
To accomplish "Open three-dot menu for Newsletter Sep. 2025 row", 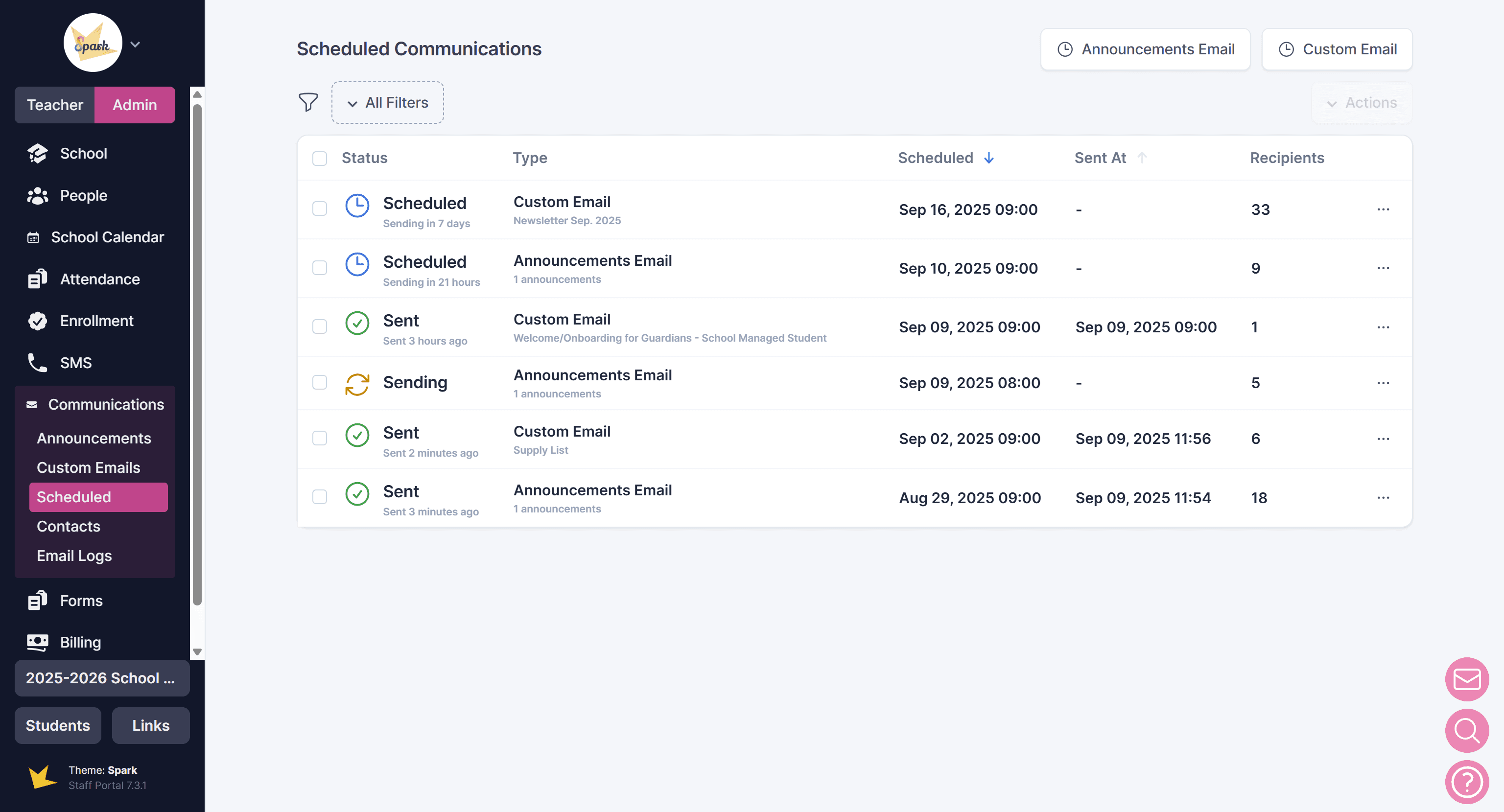I will (x=1383, y=209).
